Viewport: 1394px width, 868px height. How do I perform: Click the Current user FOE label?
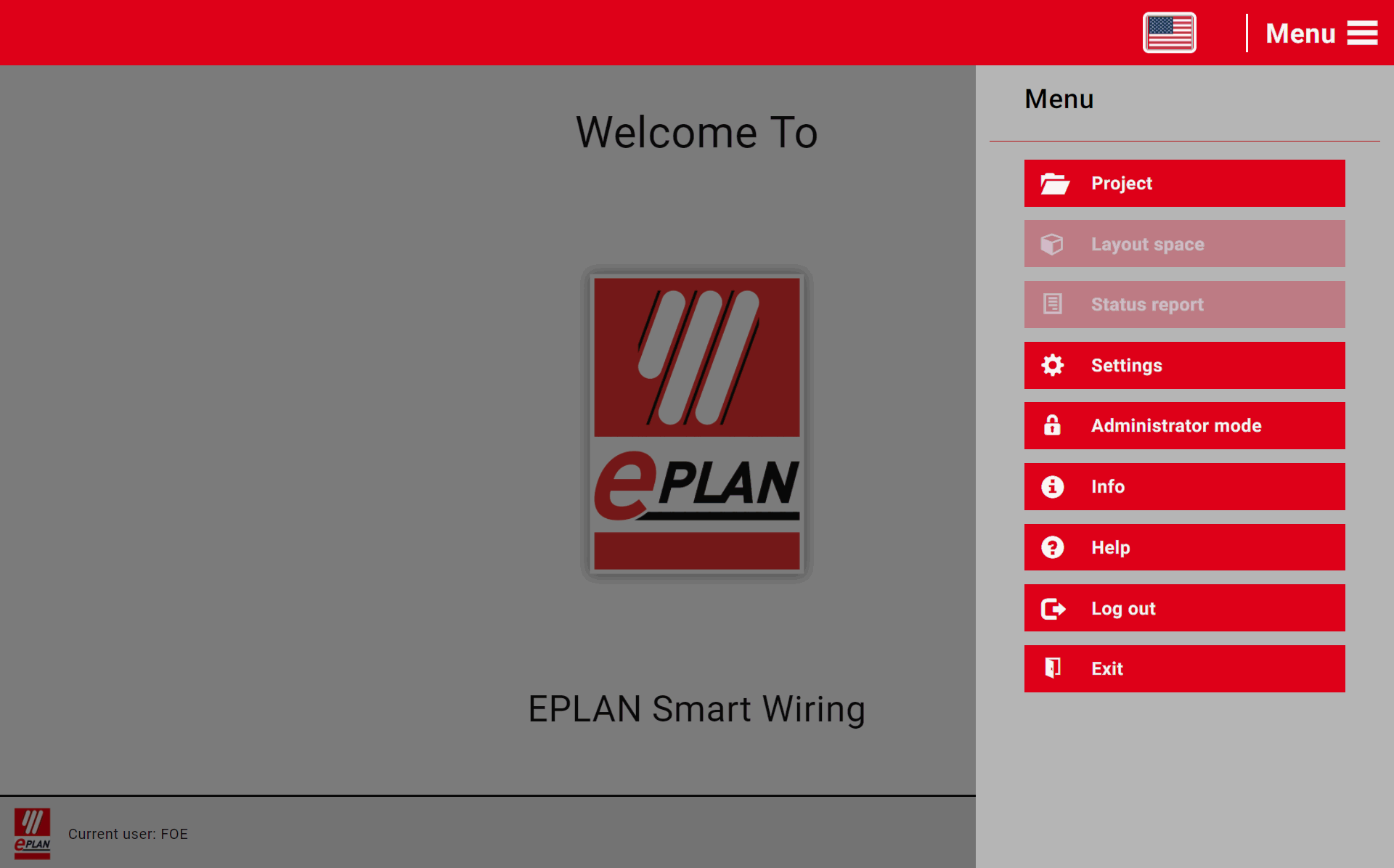click(128, 834)
